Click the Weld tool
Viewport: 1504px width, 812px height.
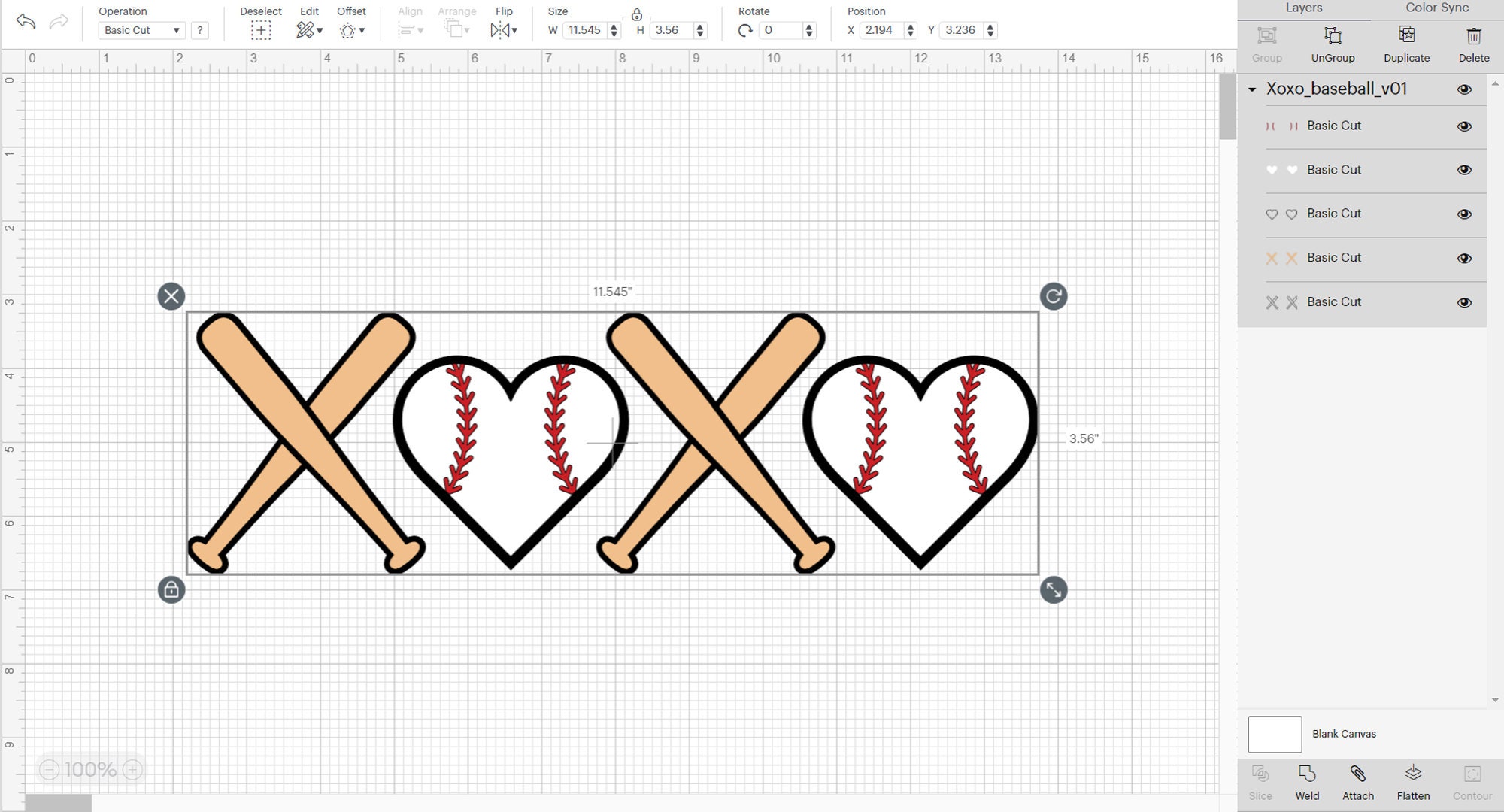pos(1308,782)
